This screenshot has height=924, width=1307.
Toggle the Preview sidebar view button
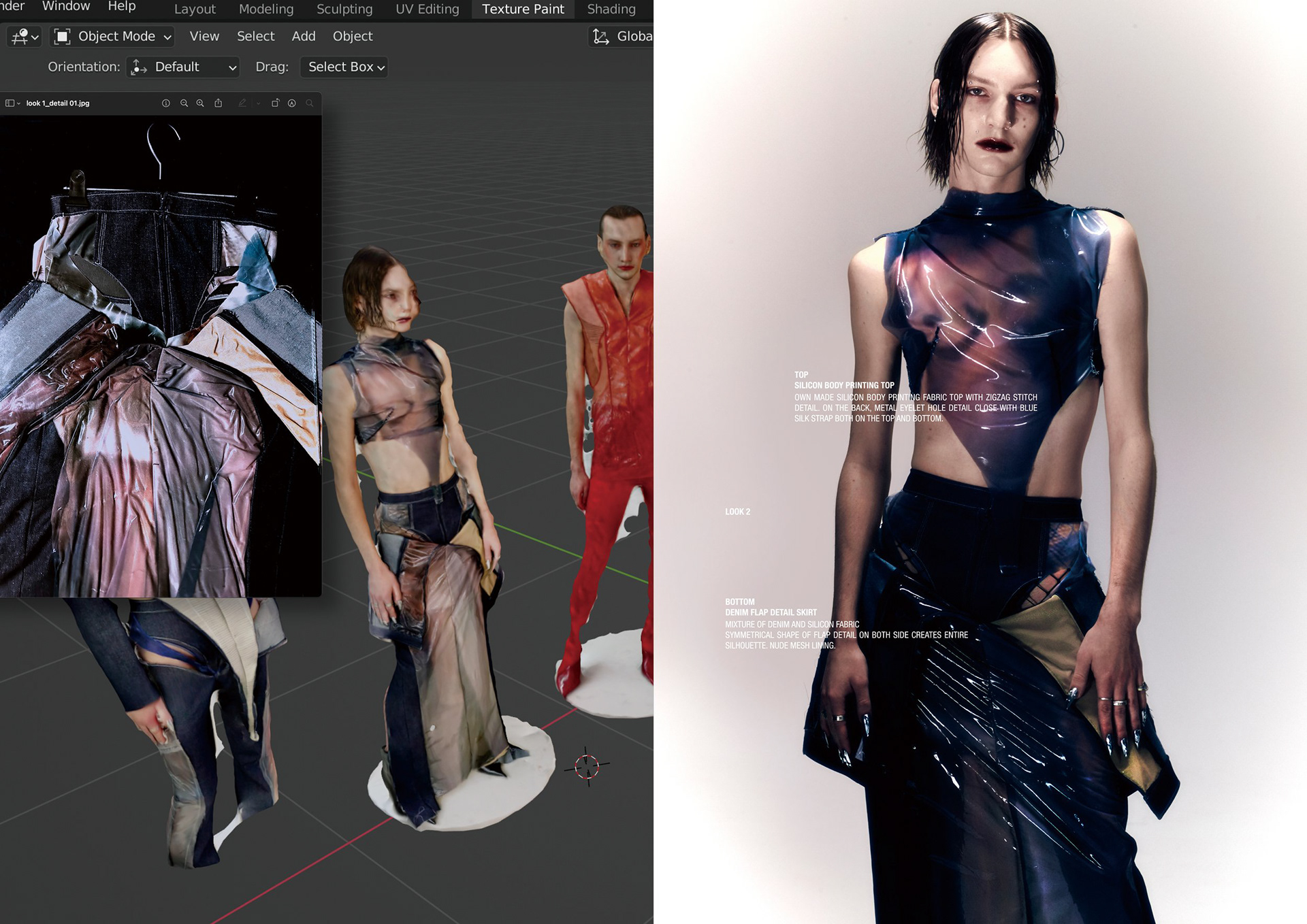pos(10,103)
